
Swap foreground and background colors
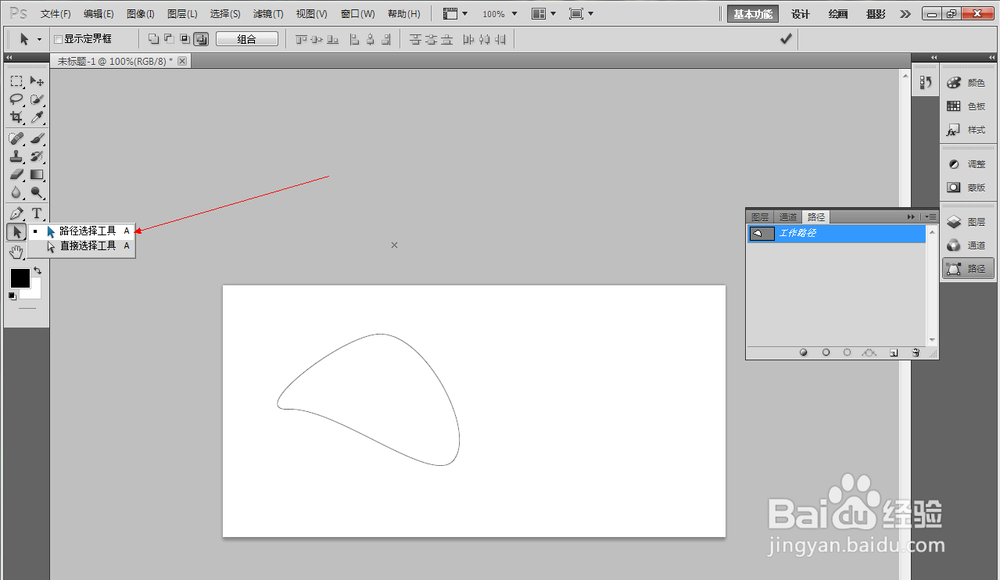tap(38, 271)
